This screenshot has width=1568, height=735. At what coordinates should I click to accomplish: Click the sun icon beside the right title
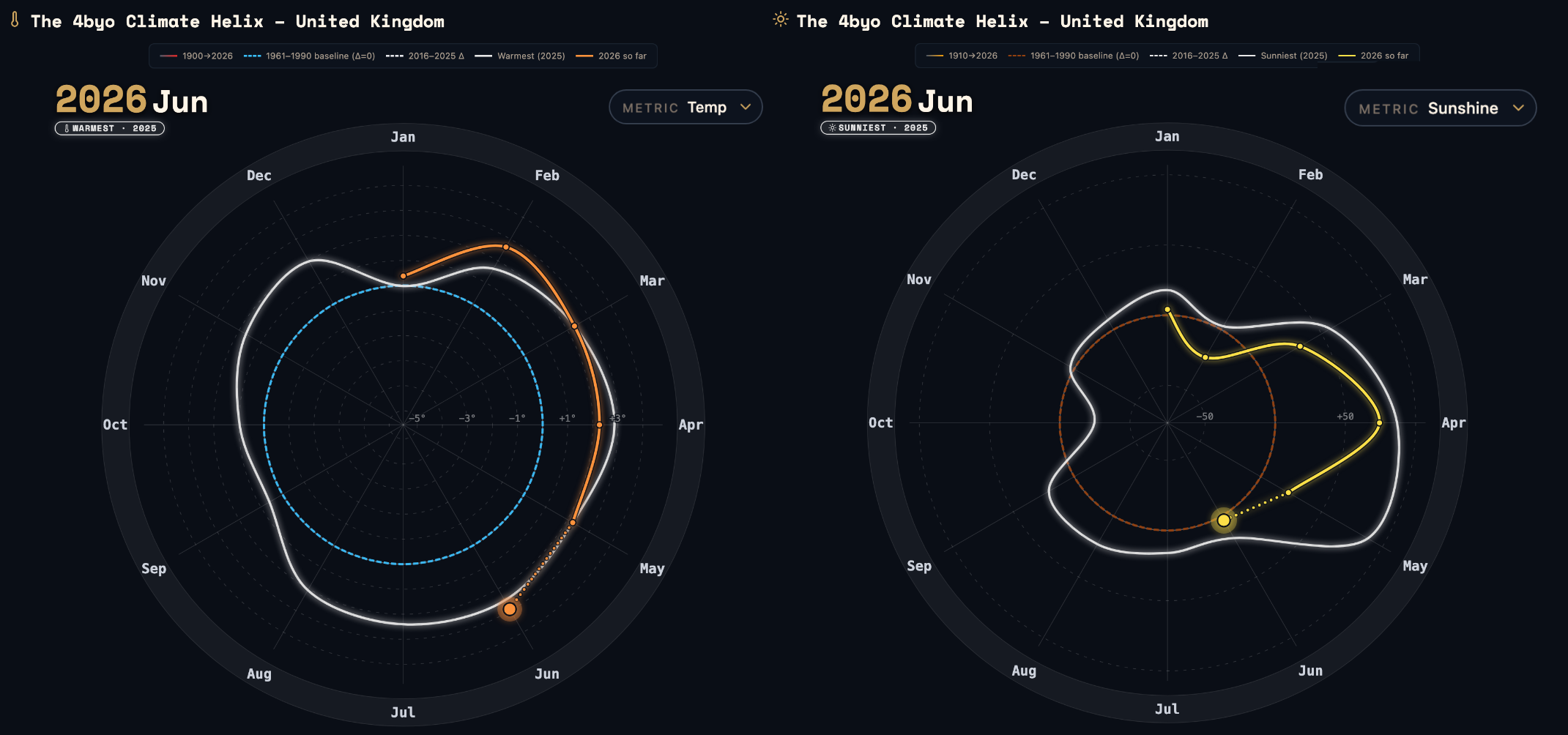781,20
